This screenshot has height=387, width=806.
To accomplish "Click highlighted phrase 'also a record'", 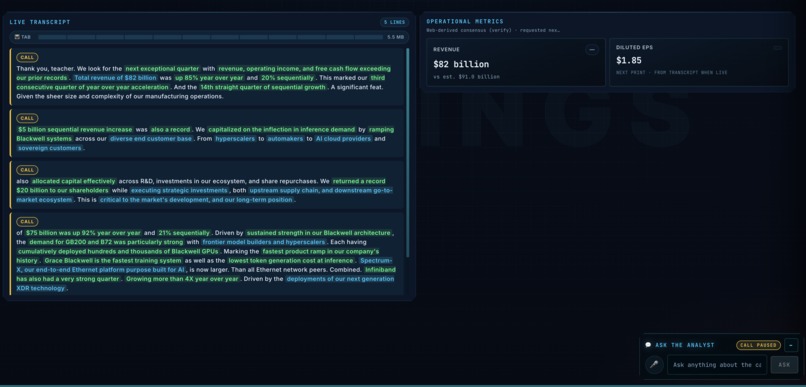I will click(x=171, y=130).
